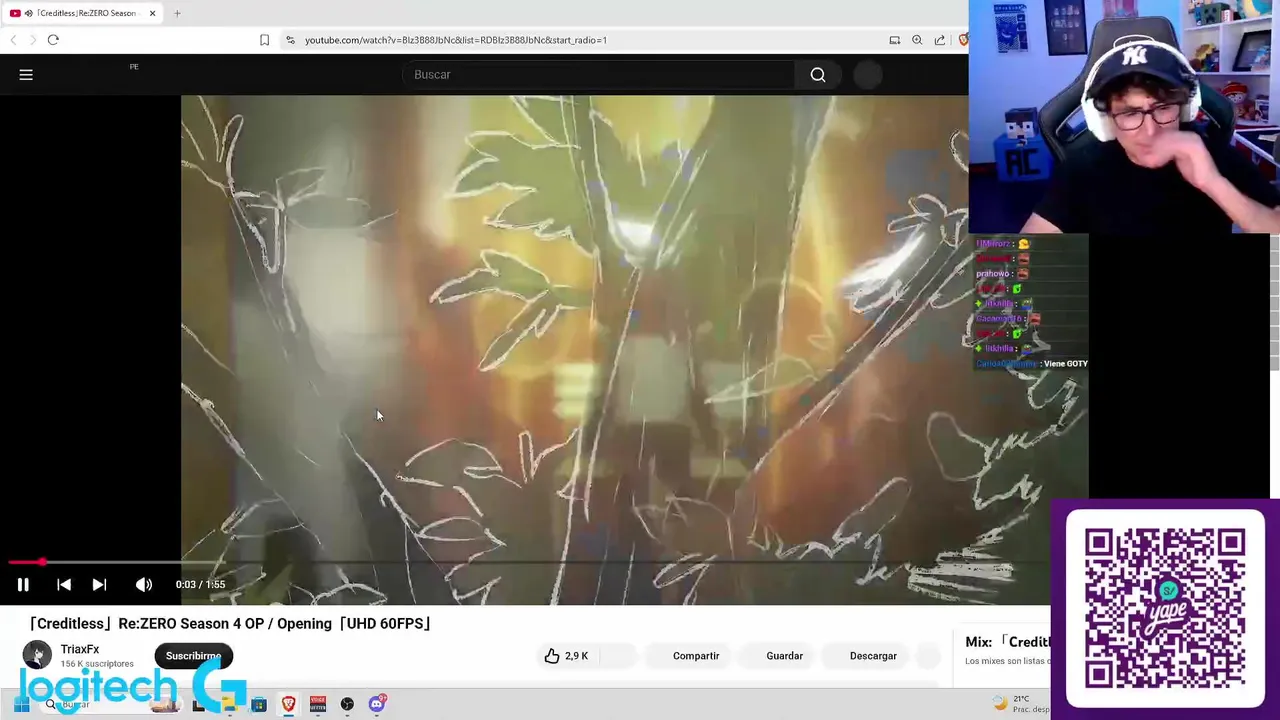The height and width of the screenshot is (720, 1280).
Task: Open the TriaxFx channel avatar
Action: coord(37,655)
